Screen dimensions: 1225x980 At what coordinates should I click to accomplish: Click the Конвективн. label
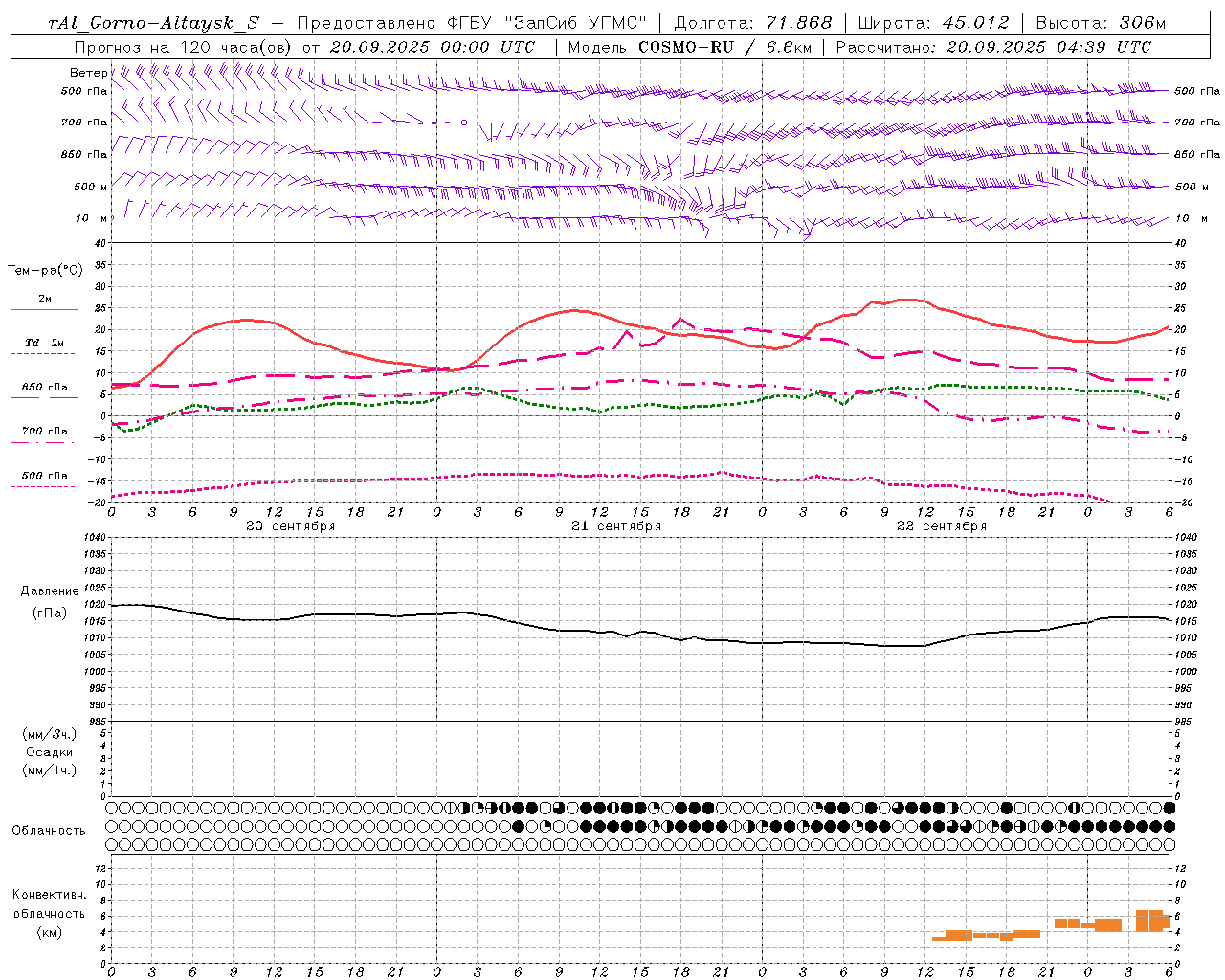(x=49, y=895)
